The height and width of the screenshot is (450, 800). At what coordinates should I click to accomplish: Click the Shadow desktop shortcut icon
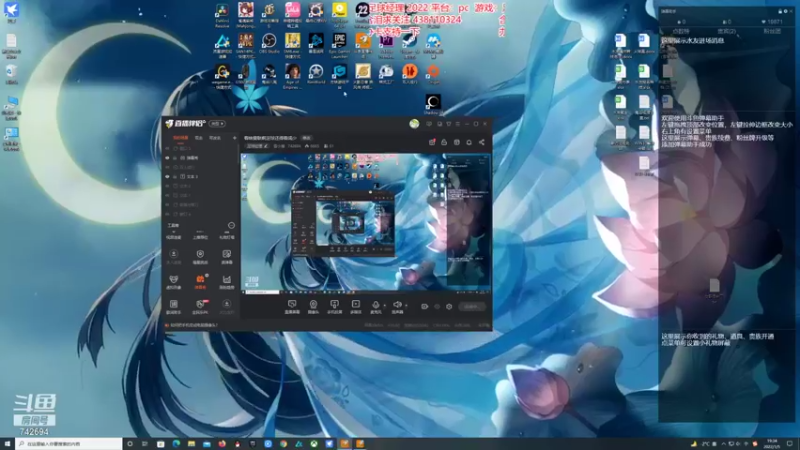pyautogui.click(x=433, y=104)
